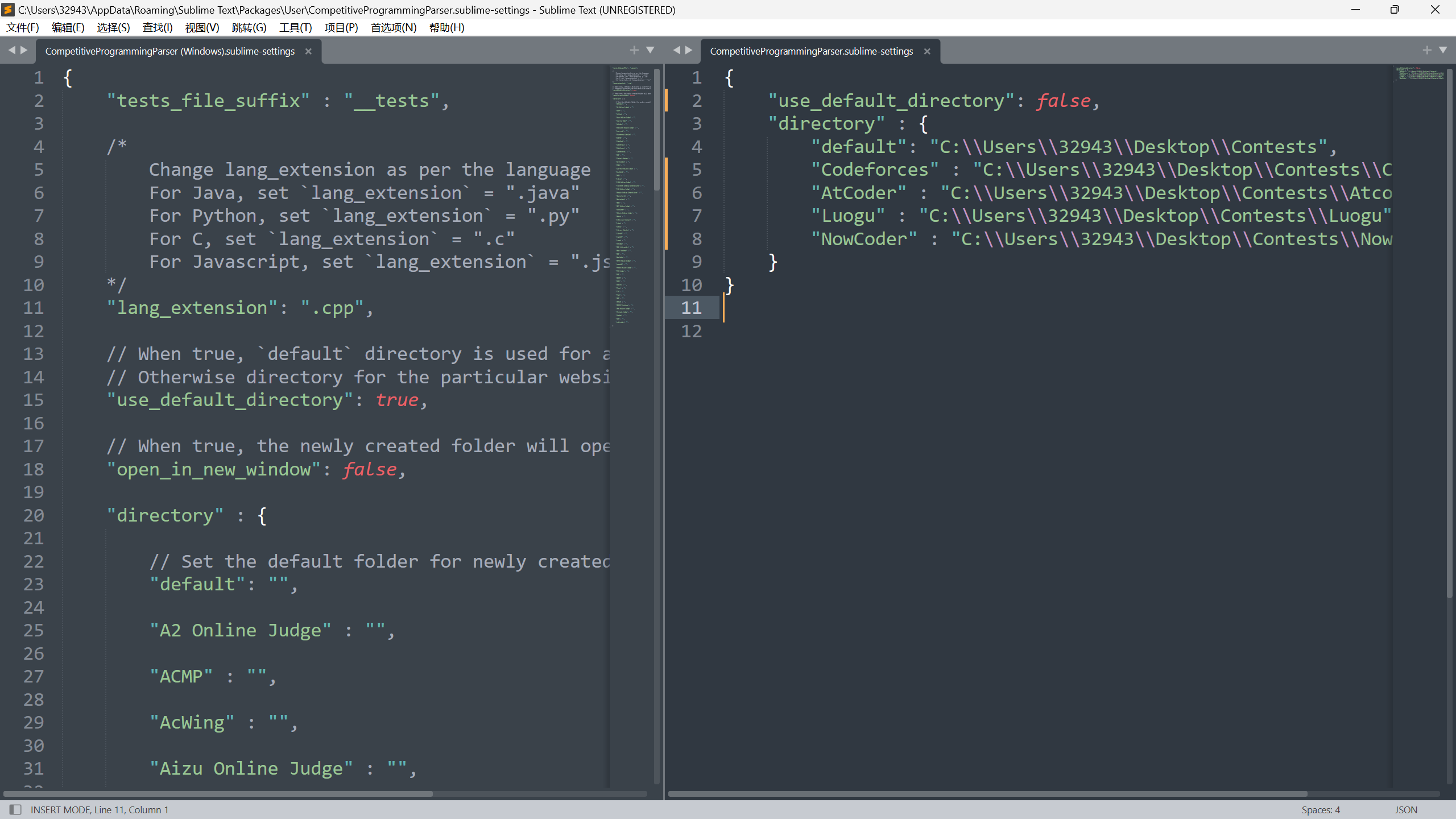Click right pane previous tab arrow

(x=677, y=50)
